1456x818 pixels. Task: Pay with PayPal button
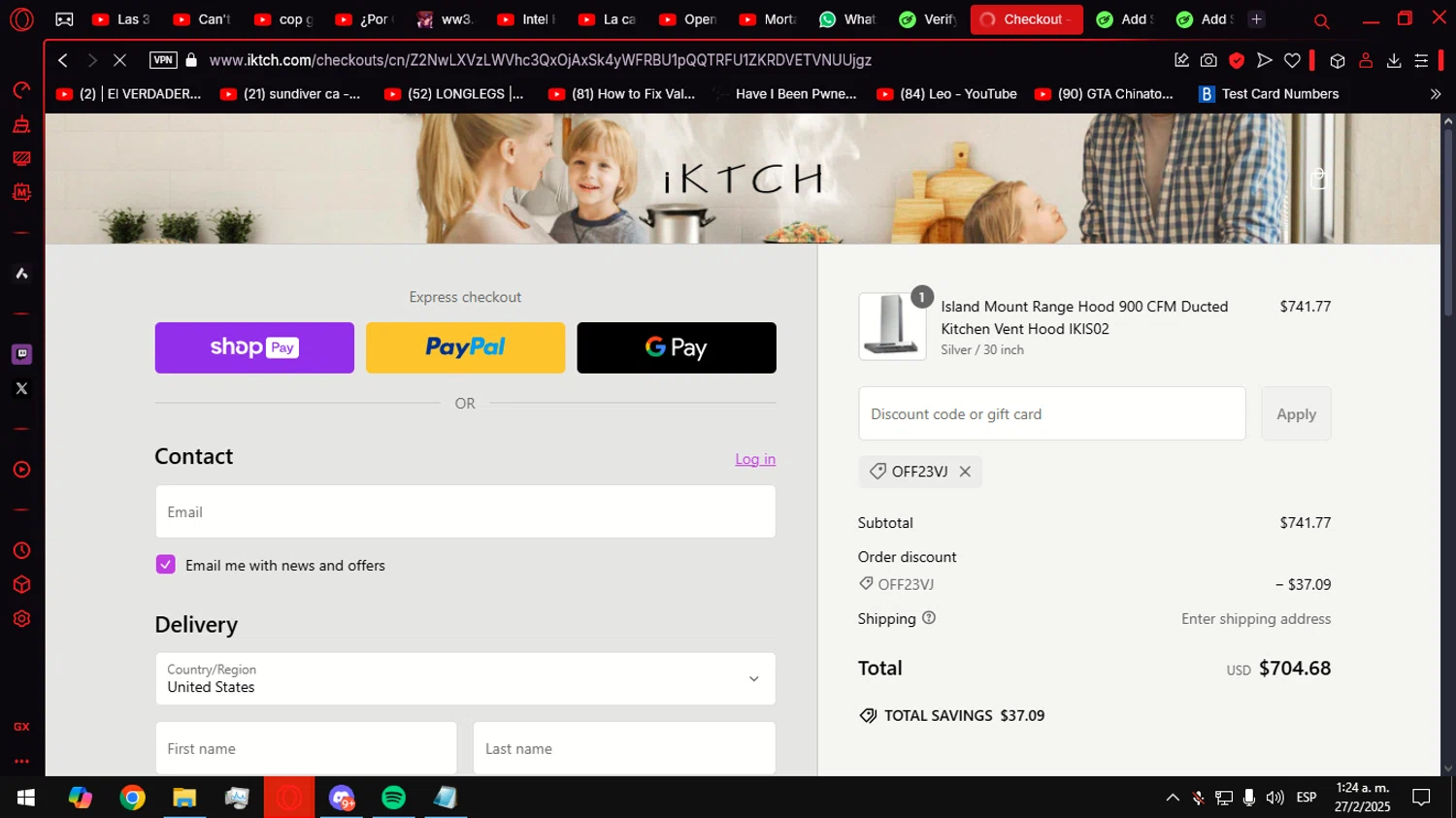pyautogui.click(x=465, y=347)
